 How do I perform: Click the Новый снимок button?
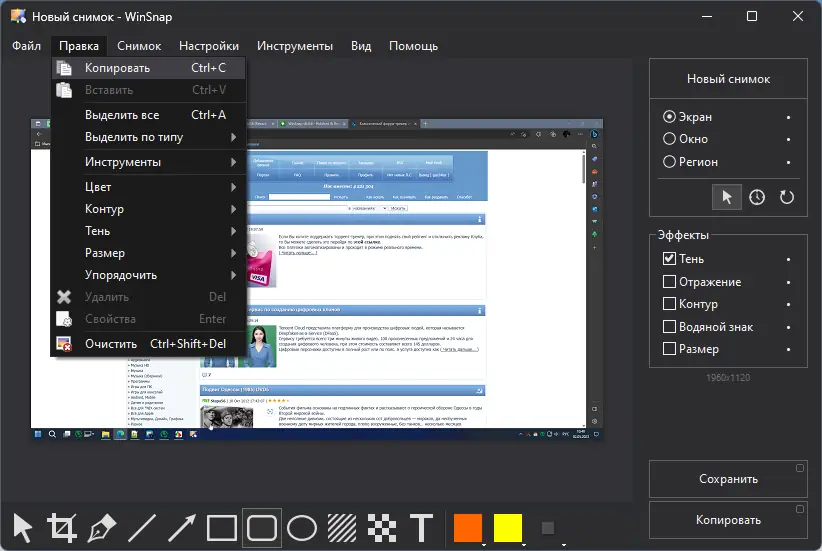728,79
